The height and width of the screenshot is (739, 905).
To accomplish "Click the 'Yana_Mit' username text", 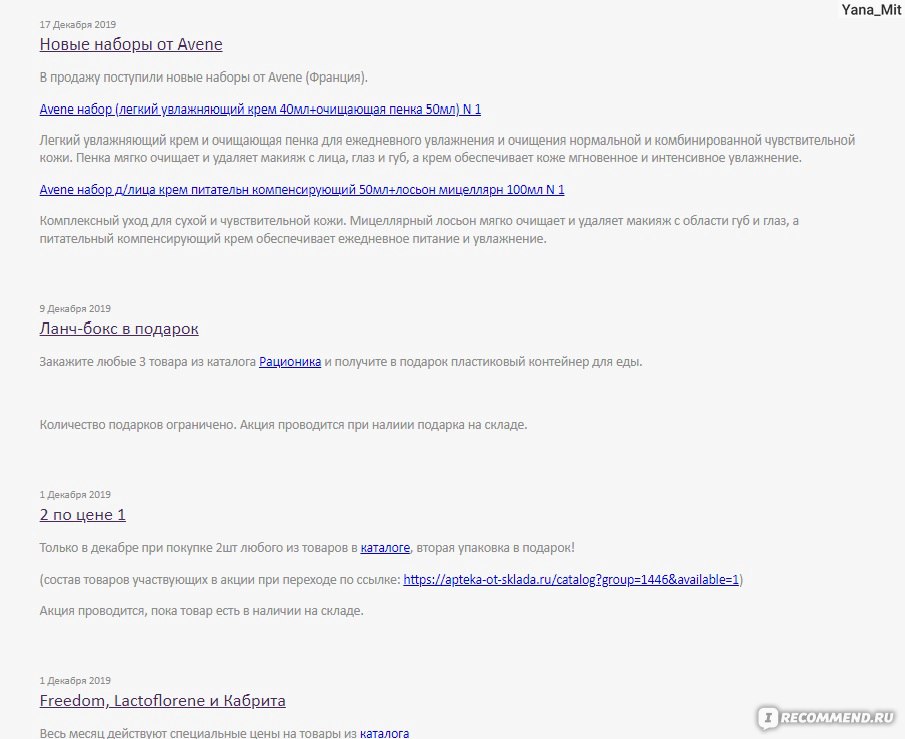I will pos(871,10).
